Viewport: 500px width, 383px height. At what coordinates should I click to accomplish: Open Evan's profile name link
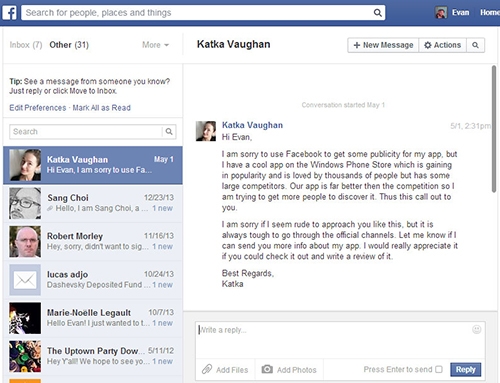(460, 13)
